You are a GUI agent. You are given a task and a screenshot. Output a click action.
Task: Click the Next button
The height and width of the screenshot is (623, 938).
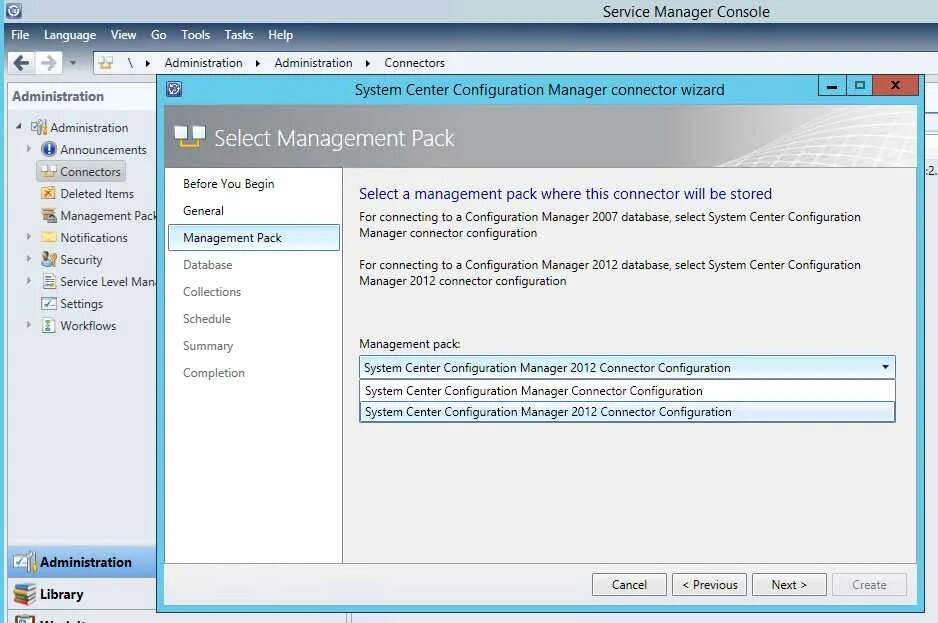789,585
